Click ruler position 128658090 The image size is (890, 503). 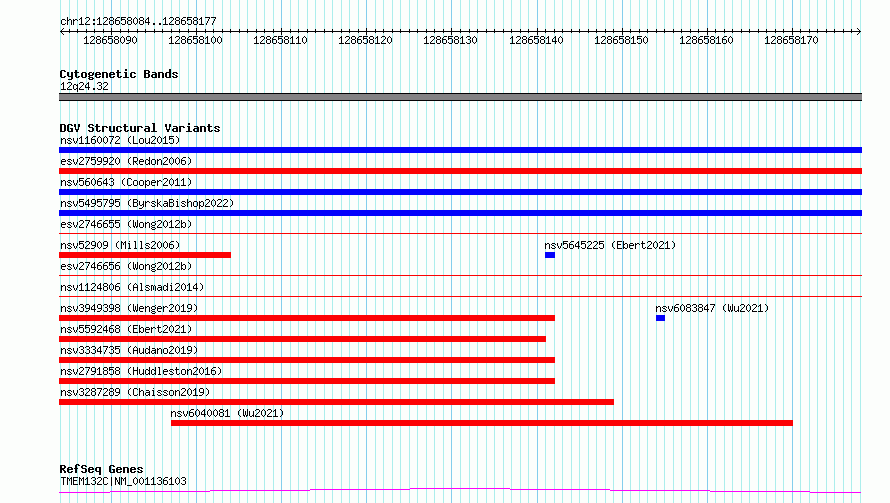coord(110,40)
